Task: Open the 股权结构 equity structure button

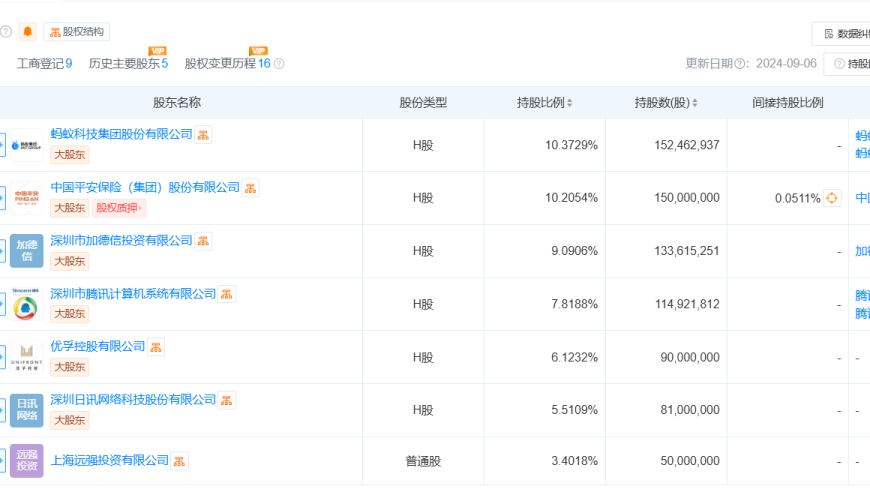Action: pyautogui.click(x=77, y=32)
